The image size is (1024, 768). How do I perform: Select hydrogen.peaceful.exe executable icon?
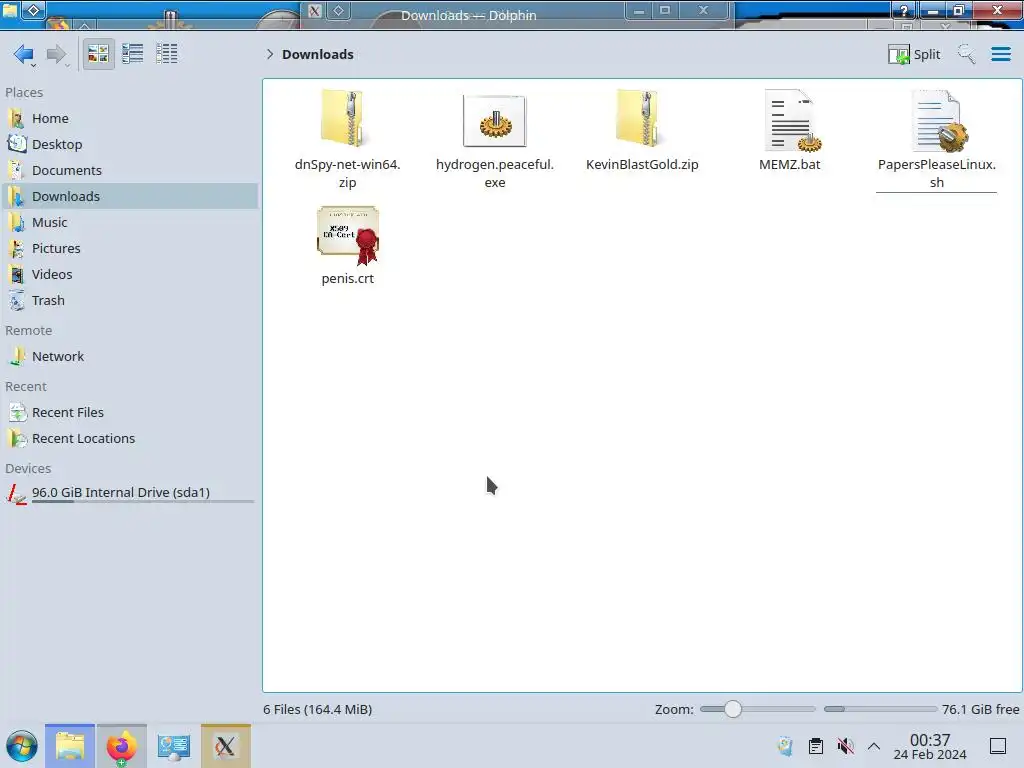494,121
